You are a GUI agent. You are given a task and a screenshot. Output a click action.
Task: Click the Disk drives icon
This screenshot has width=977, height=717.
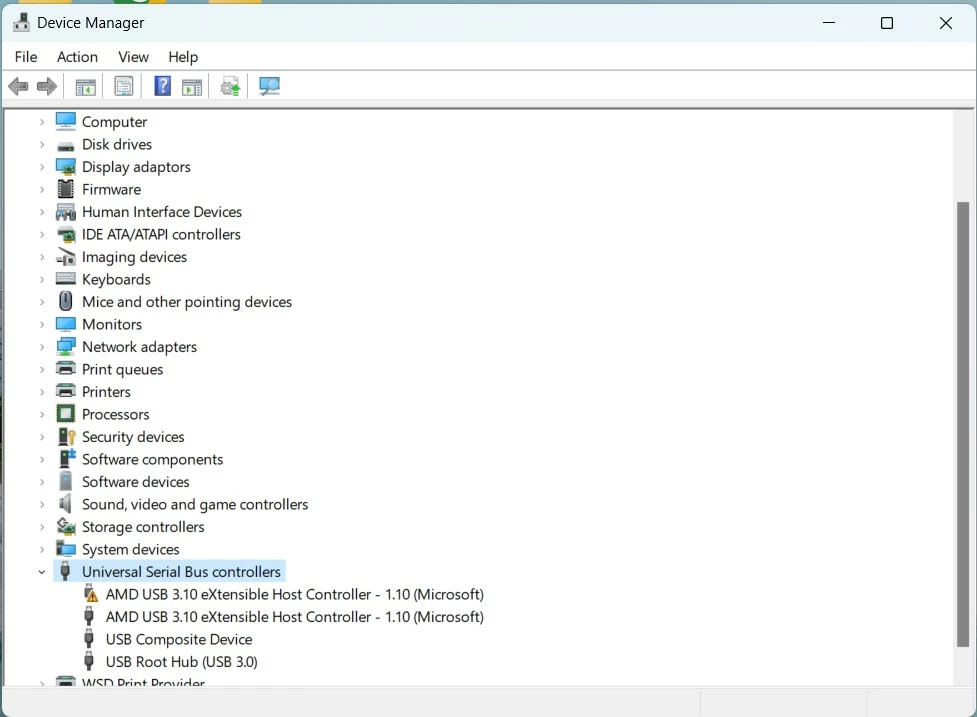(65, 146)
